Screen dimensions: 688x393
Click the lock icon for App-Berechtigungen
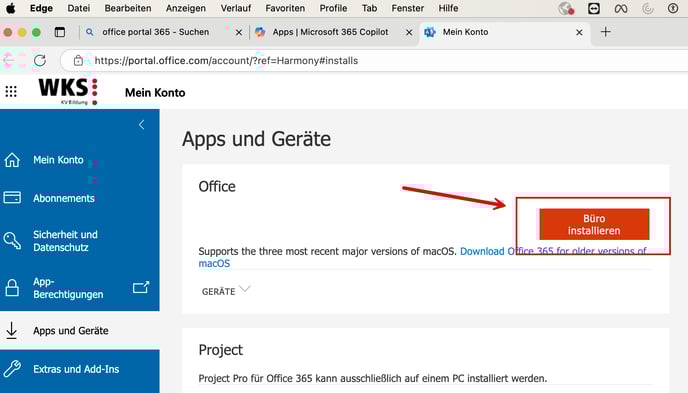pos(12,288)
